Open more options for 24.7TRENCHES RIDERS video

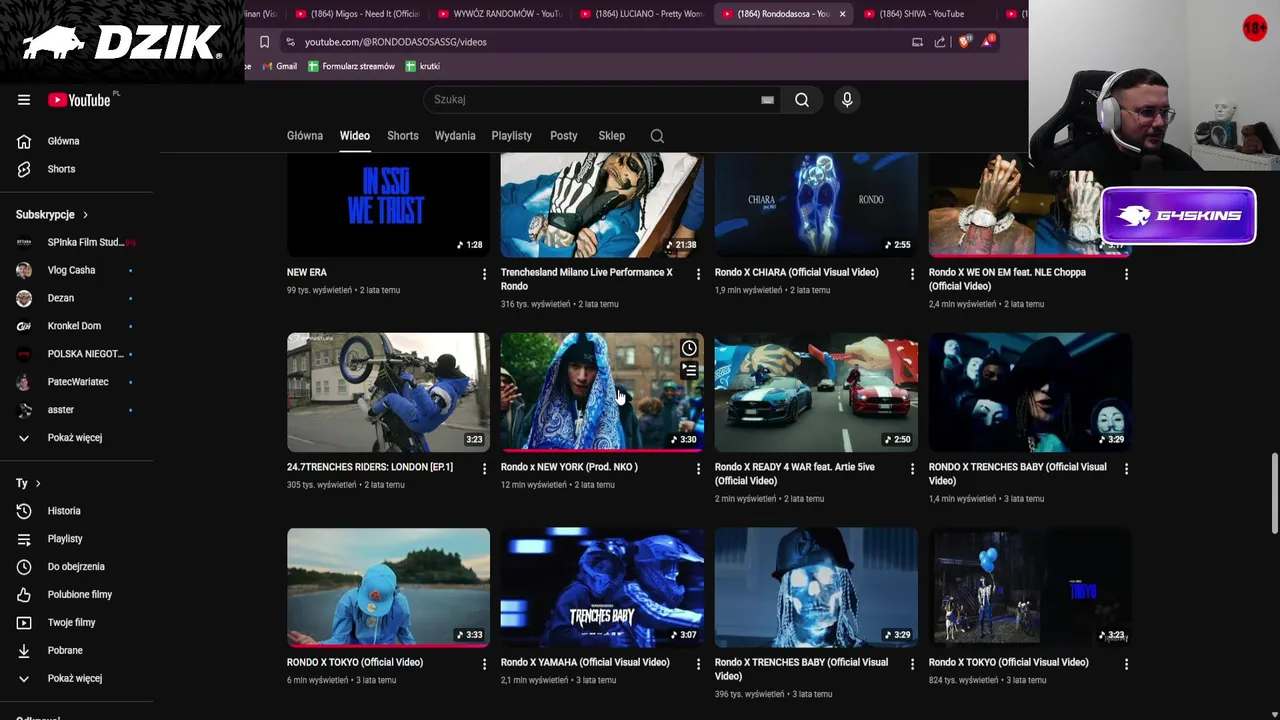(484, 469)
